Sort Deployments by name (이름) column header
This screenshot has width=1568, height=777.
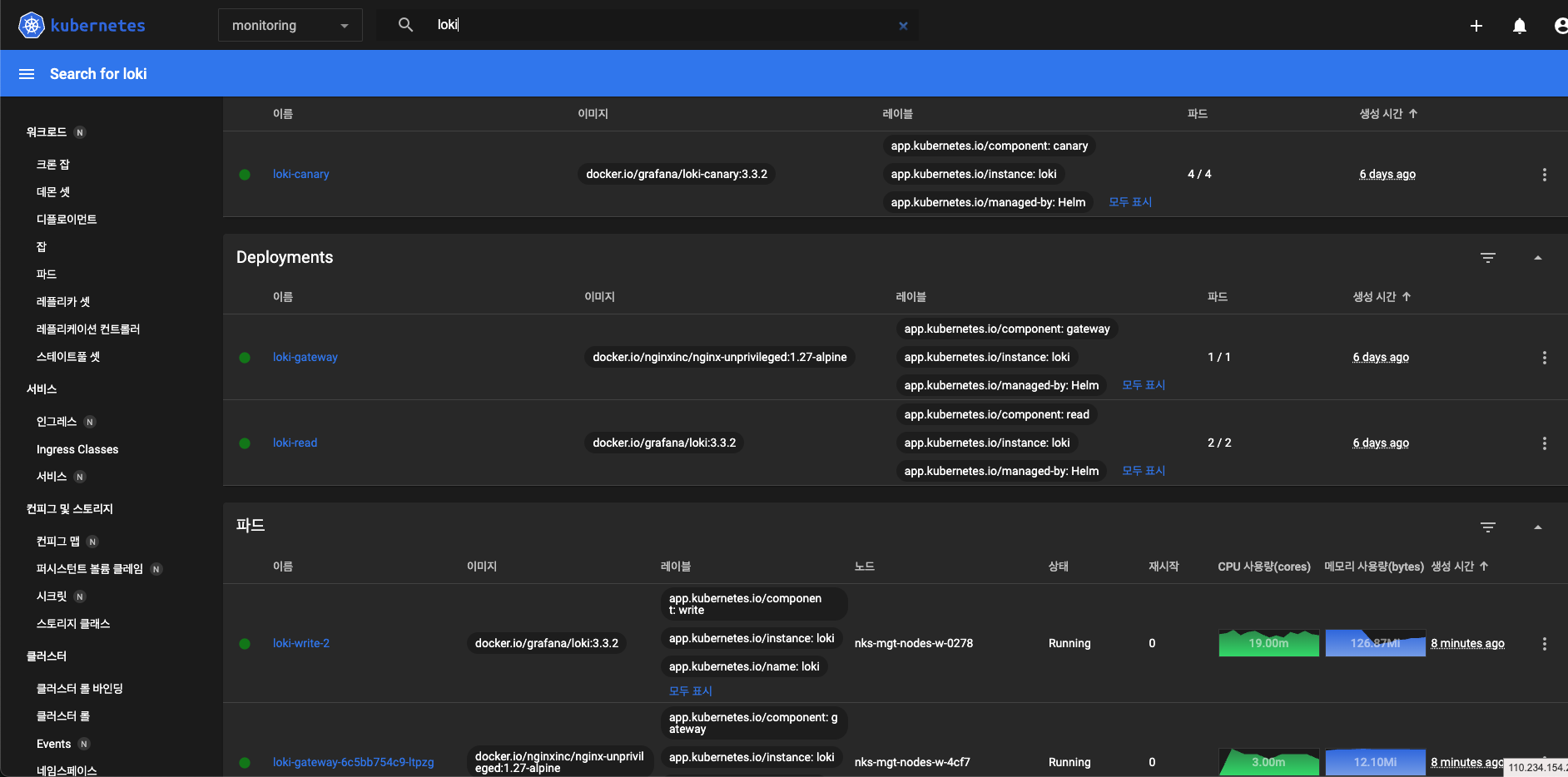[283, 296]
